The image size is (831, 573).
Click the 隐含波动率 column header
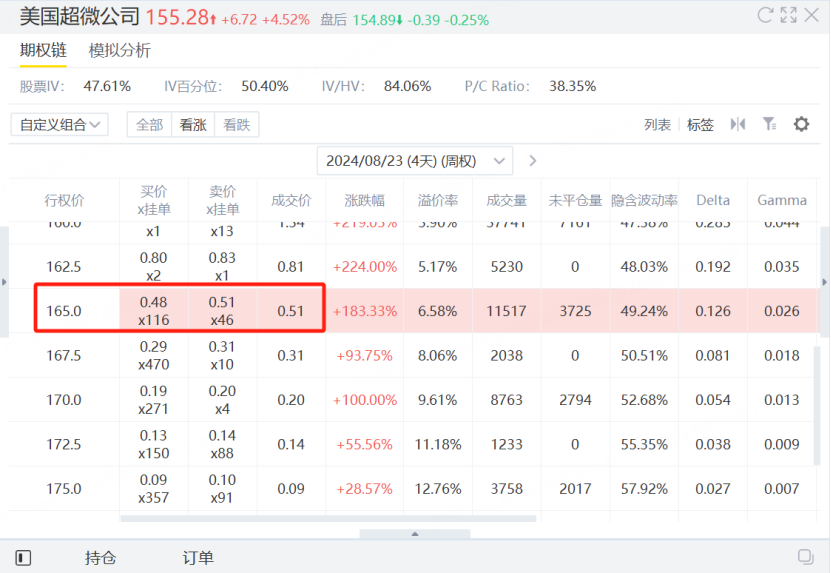pyautogui.click(x=644, y=200)
